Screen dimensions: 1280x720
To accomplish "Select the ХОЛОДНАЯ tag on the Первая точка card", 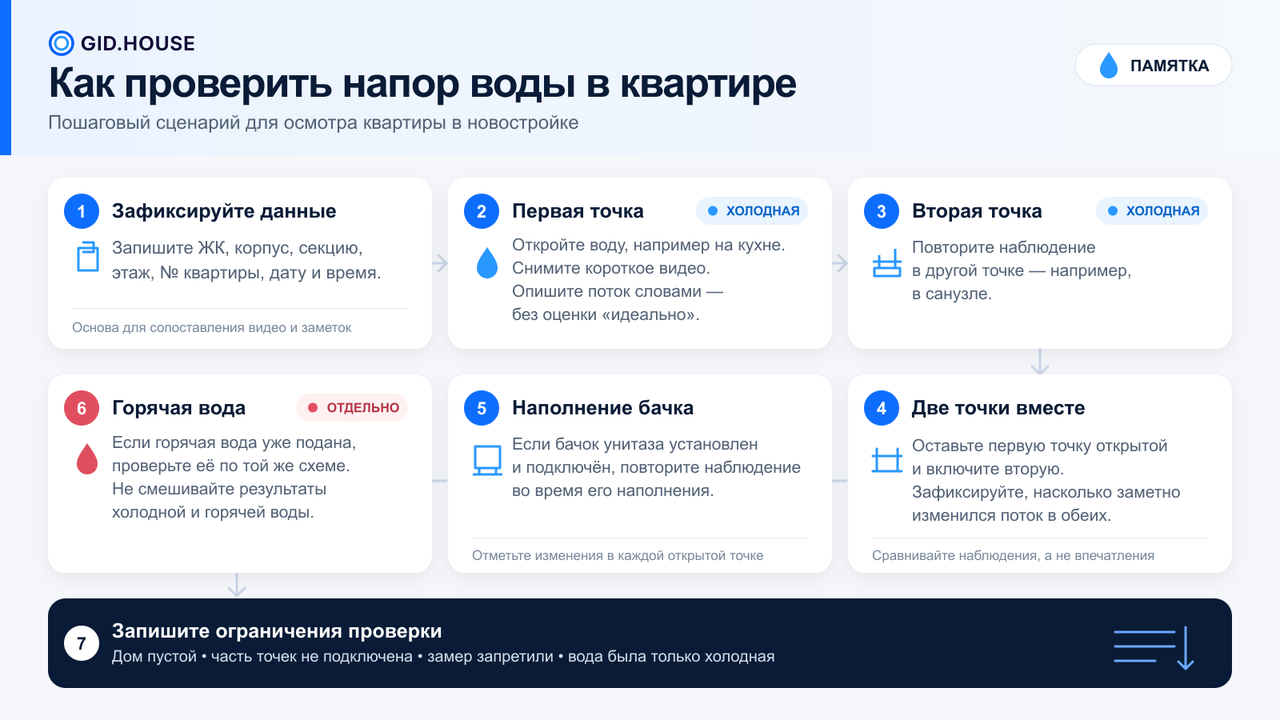I will (752, 211).
